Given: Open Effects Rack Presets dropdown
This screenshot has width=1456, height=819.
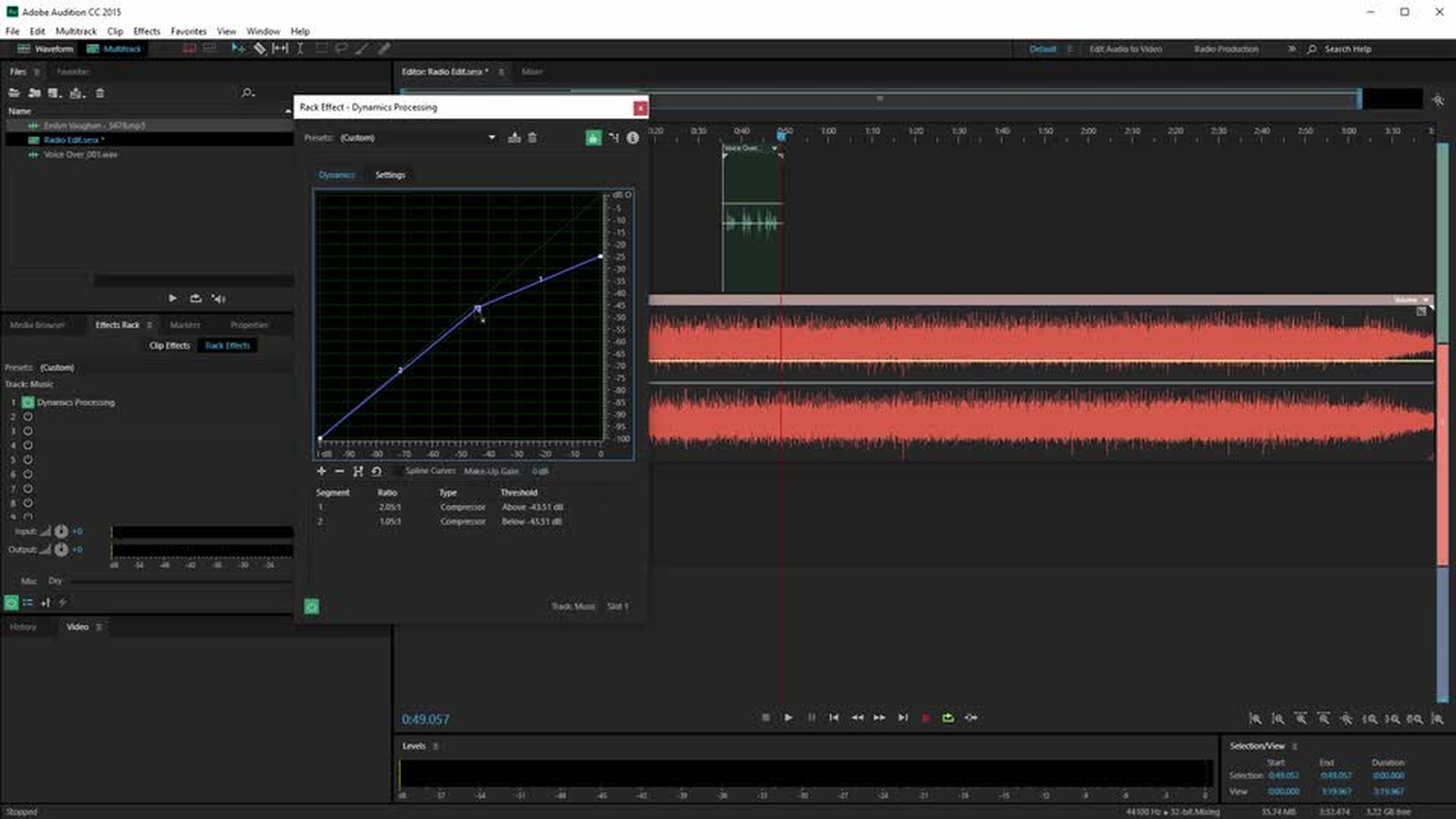Looking at the screenshot, I should [x=163, y=368].
